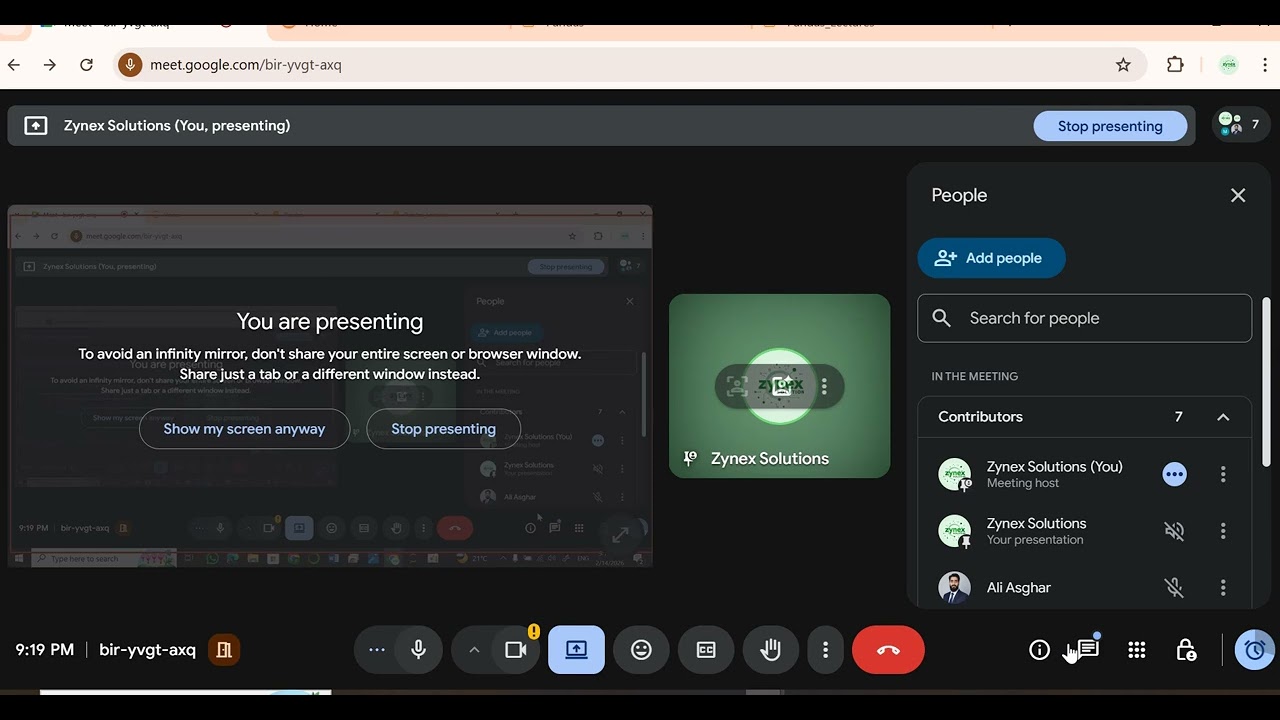The width and height of the screenshot is (1280, 720).
Task: Open the activities grid icon
Action: point(1136,650)
